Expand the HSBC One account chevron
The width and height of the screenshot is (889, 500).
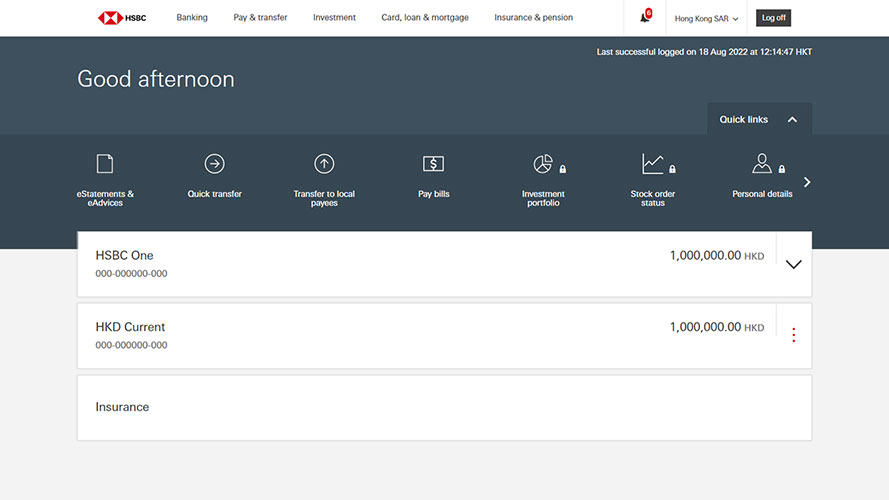point(794,264)
